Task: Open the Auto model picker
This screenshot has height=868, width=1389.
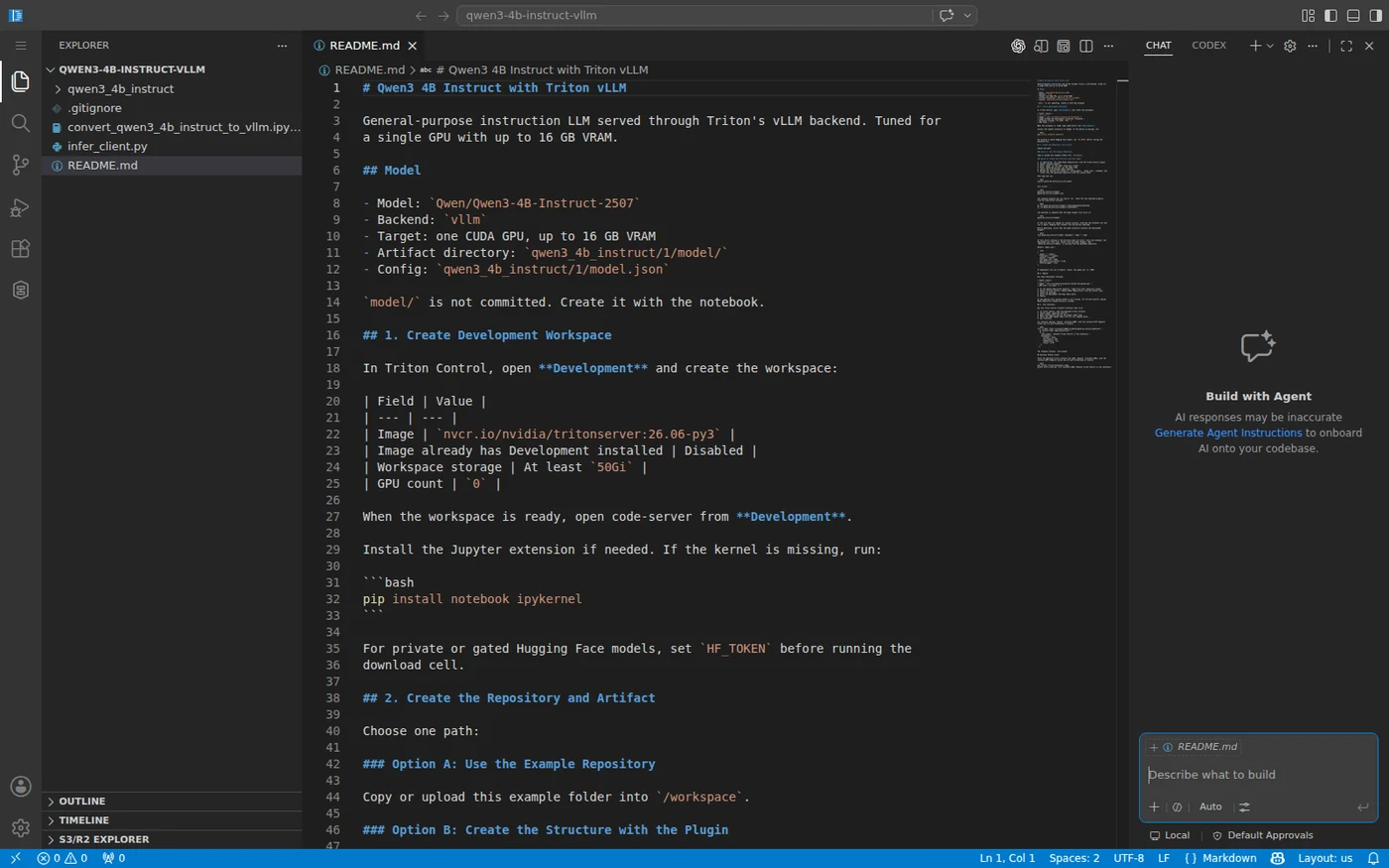Action: click(1210, 806)
